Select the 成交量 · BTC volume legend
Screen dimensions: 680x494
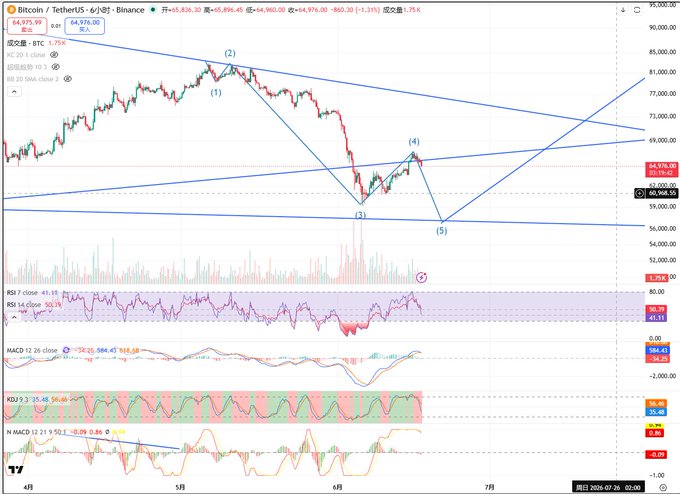(x=26, y=43)
